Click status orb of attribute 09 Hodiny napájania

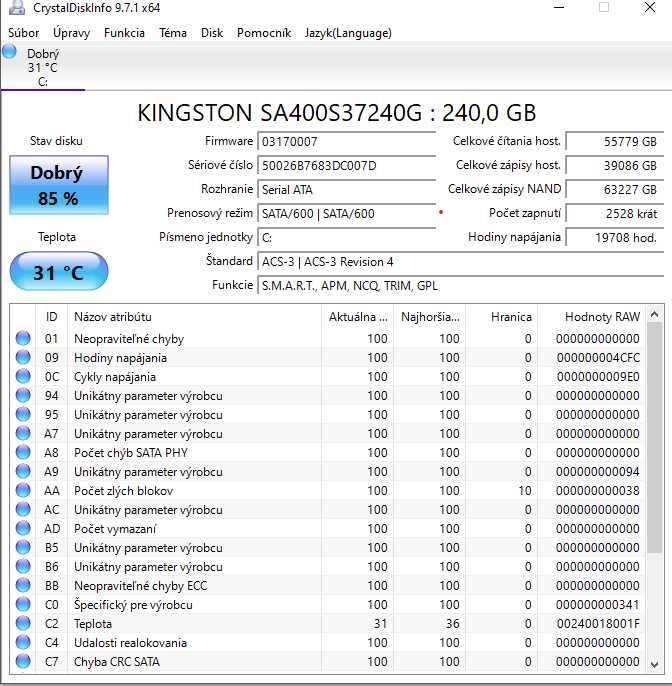coord(23,357)
